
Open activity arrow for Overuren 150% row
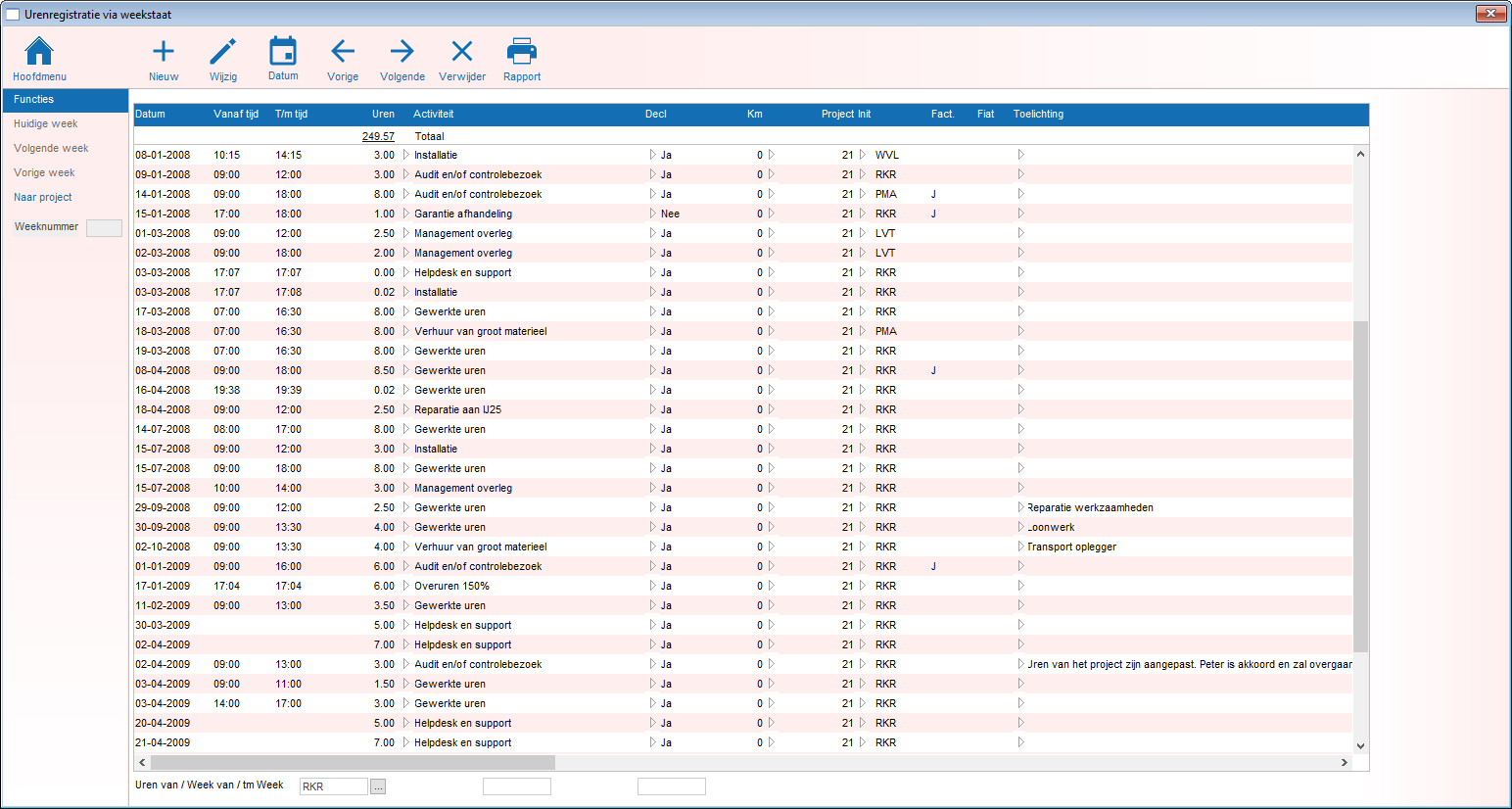point(406,586)
